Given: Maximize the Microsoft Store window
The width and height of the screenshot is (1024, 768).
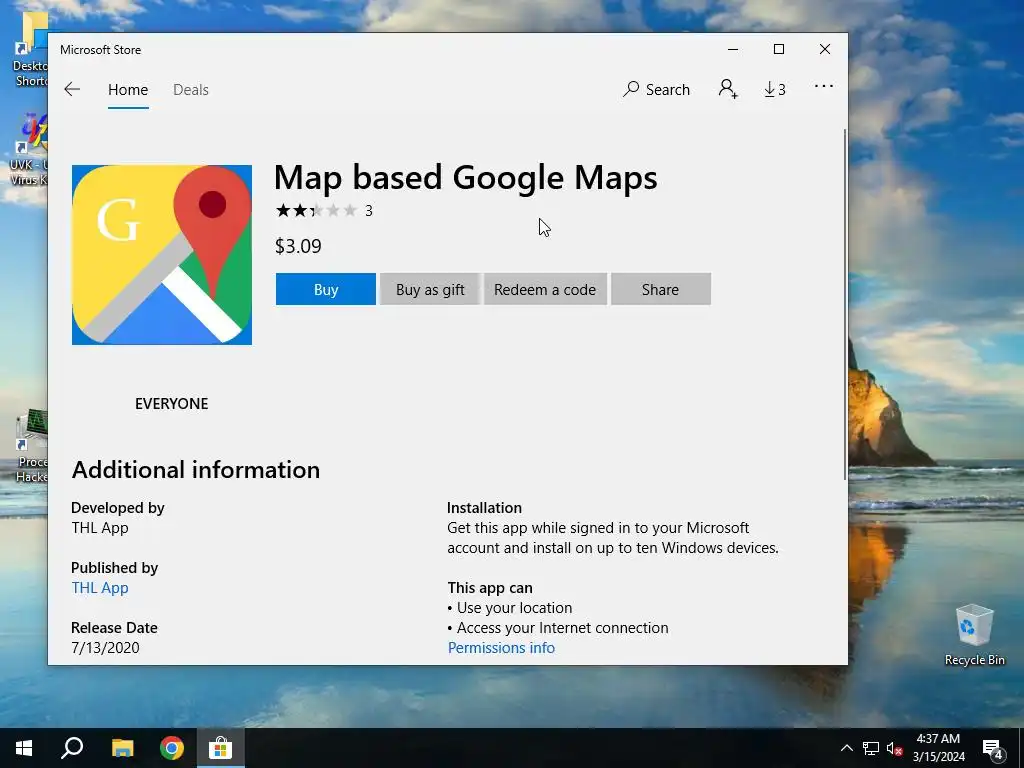Looking at the screenshot, I should tap(778, 50).
